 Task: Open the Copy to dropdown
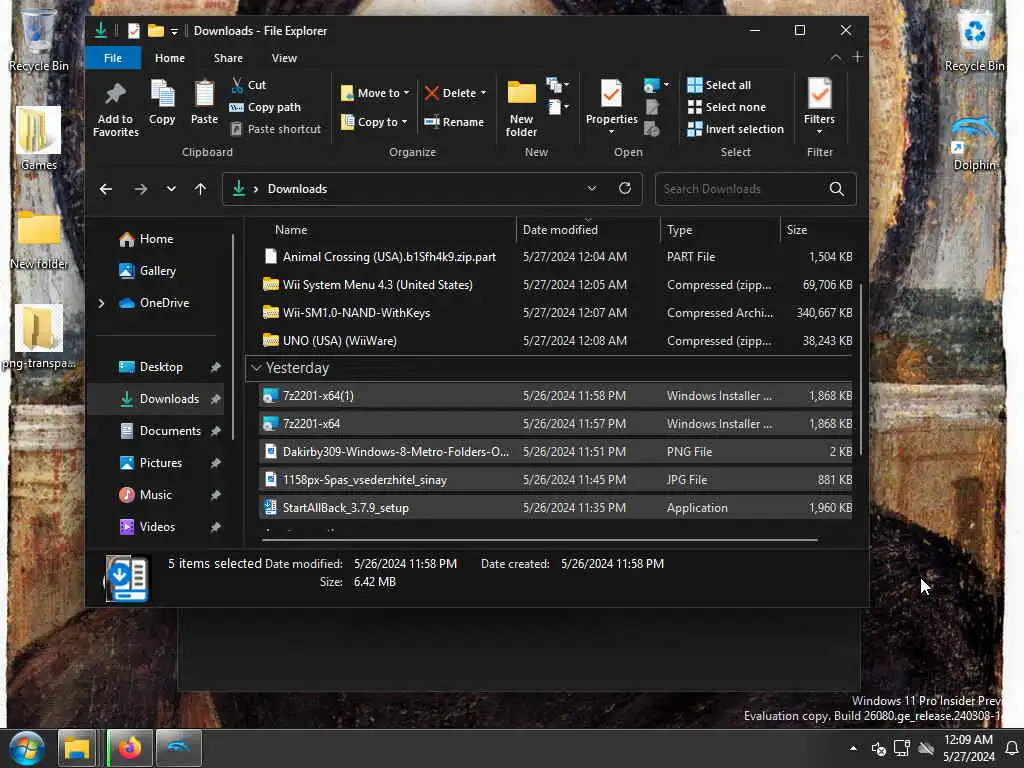[x=374, y=122]
